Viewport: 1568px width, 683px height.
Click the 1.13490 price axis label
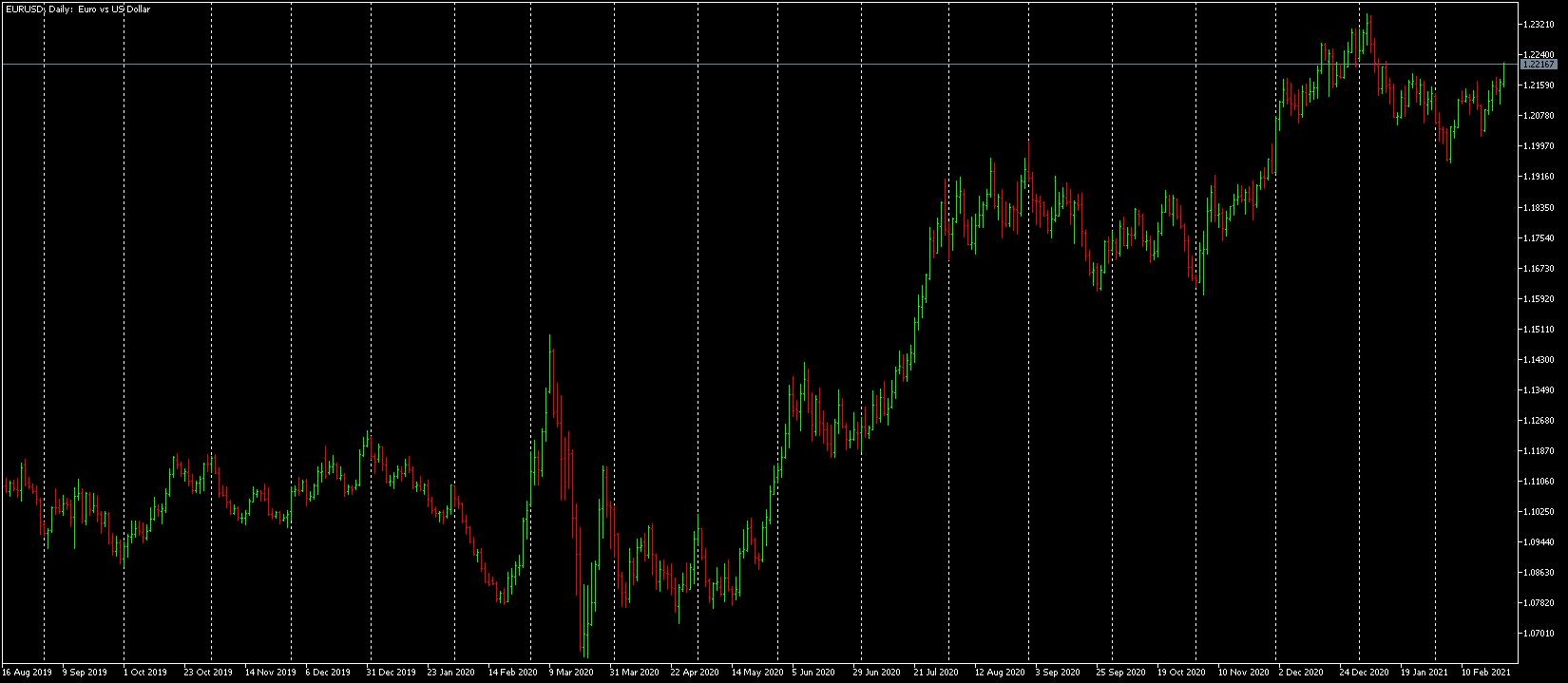pos(1538,390)
